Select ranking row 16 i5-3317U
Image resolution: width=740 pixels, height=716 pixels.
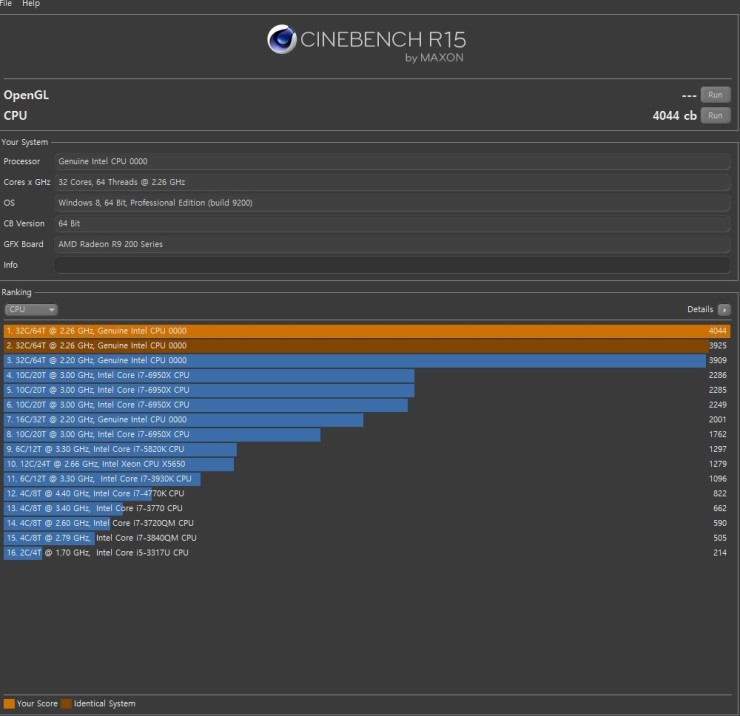click(367, 553)
